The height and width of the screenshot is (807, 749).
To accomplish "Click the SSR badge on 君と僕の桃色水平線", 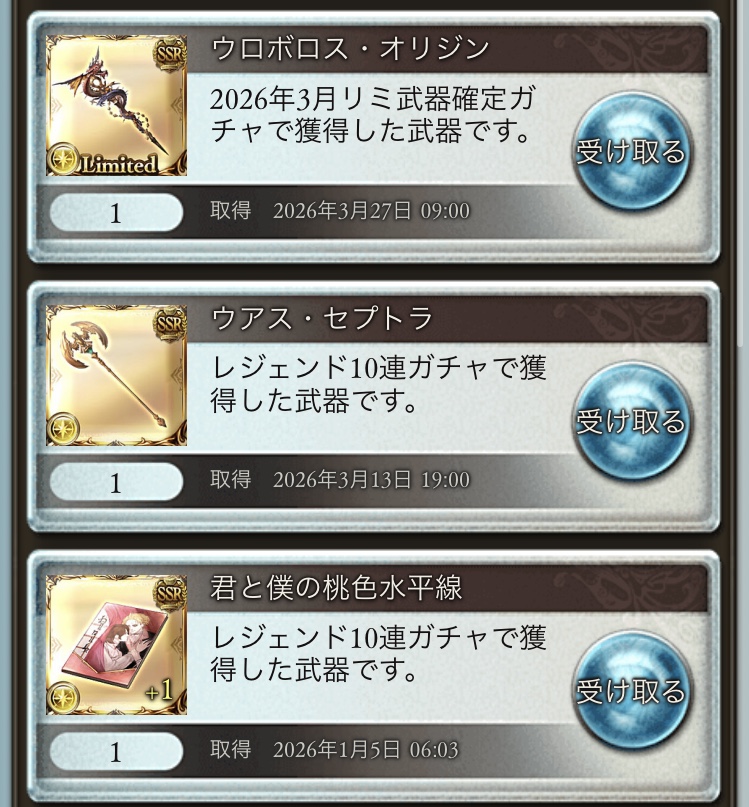I will (169, 593).
